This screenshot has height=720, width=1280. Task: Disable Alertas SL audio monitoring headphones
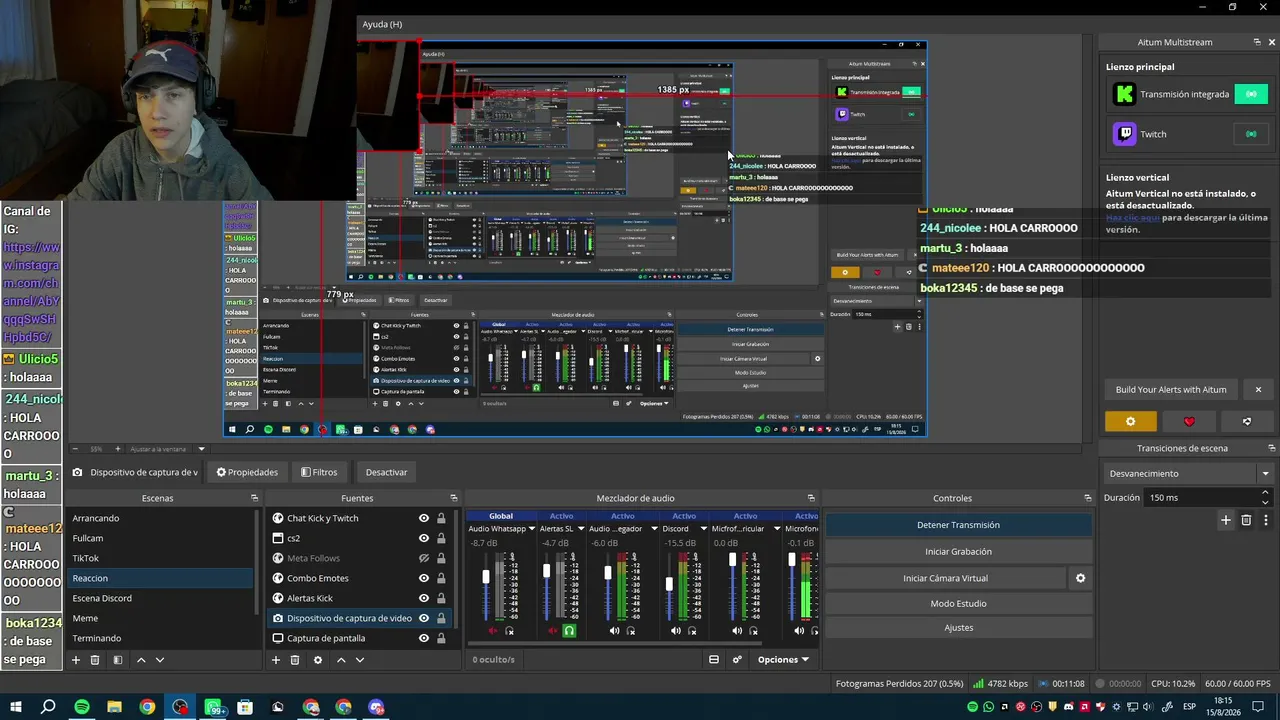[x=569, y=631]
